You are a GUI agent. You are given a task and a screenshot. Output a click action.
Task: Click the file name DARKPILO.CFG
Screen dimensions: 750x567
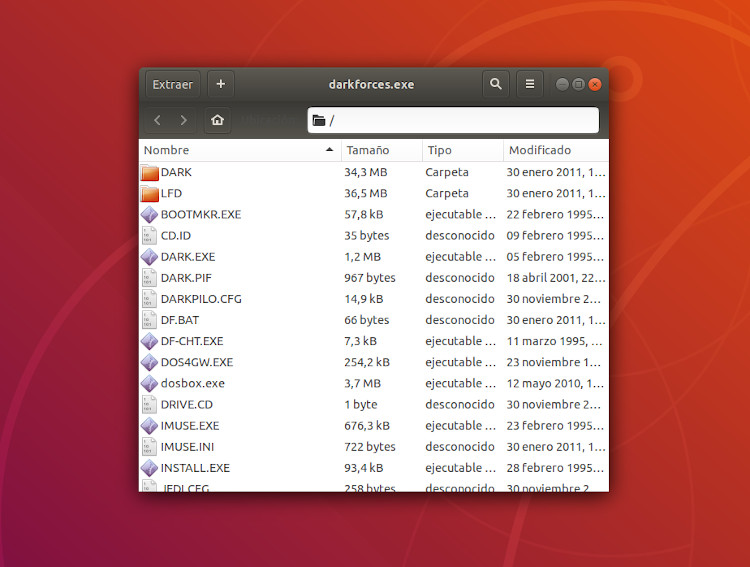click(x=201, y=299)
